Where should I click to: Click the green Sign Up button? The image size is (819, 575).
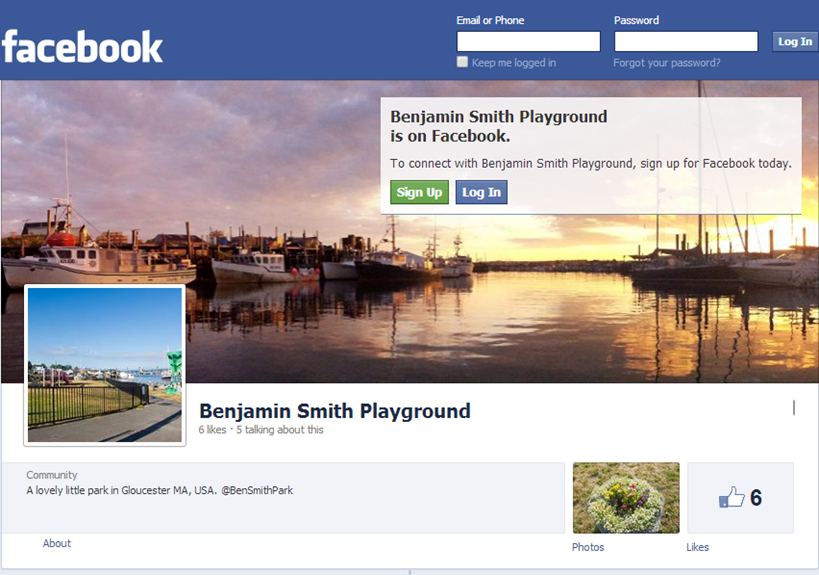point(419,192)
